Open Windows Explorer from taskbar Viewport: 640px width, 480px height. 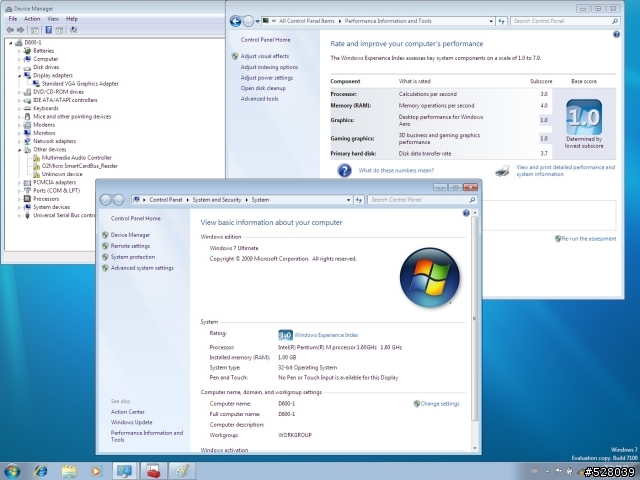[x=69, y=471]
